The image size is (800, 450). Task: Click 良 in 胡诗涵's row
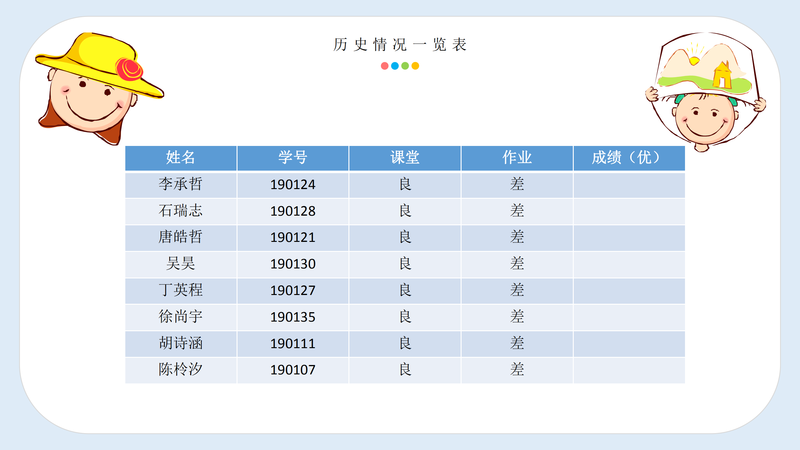405,343
